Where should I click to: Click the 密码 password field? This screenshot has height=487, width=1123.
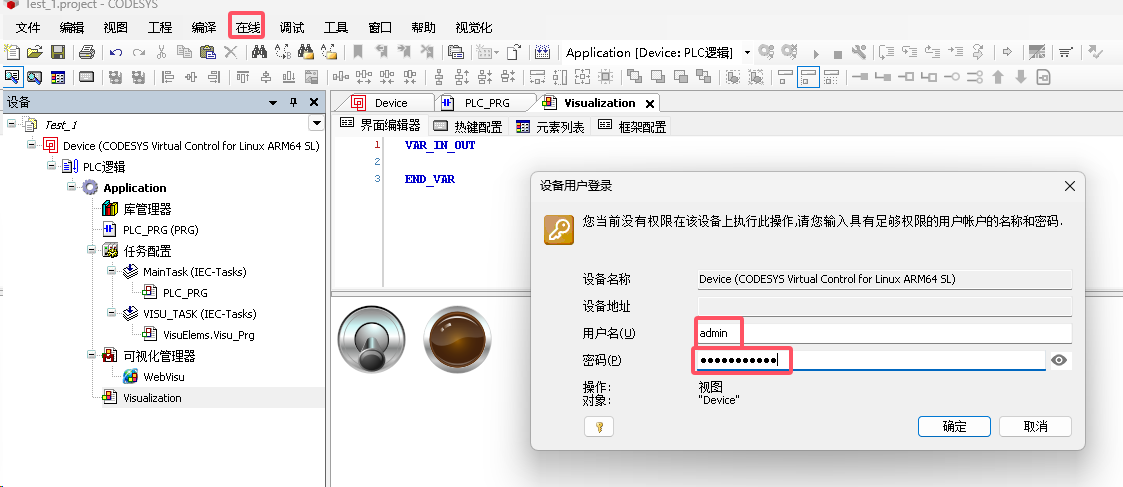(872, 360)
